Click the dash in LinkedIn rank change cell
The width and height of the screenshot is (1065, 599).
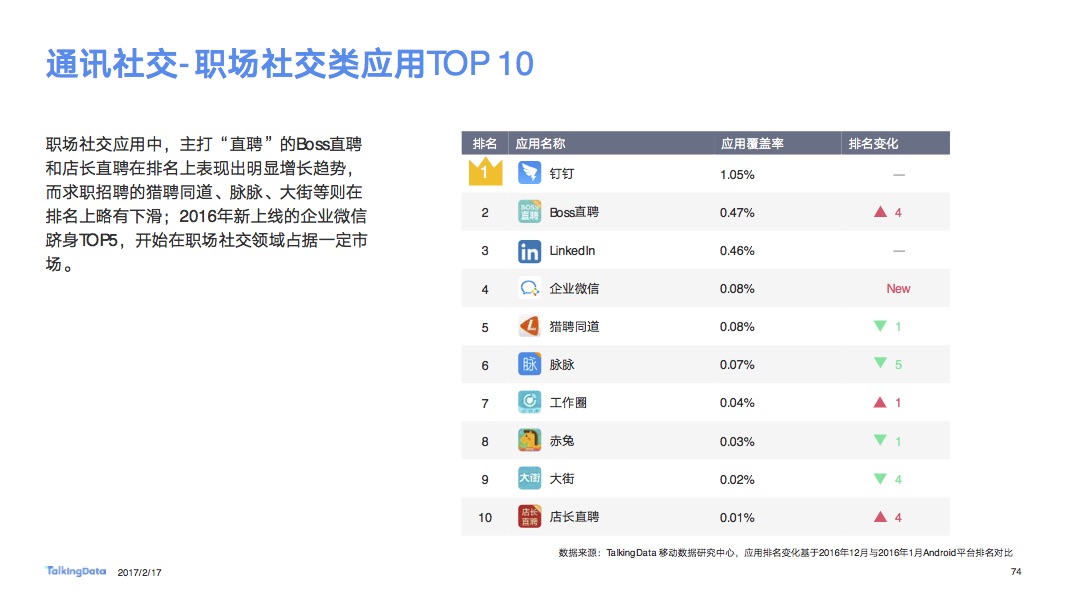[899, 251]
